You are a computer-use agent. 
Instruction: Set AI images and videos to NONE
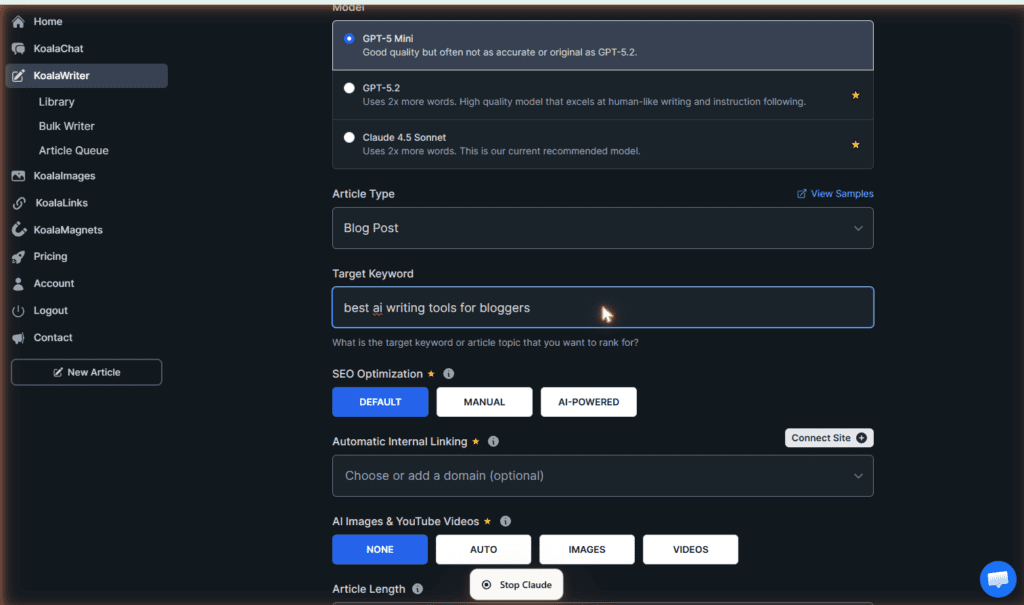(x=380, y=549)
